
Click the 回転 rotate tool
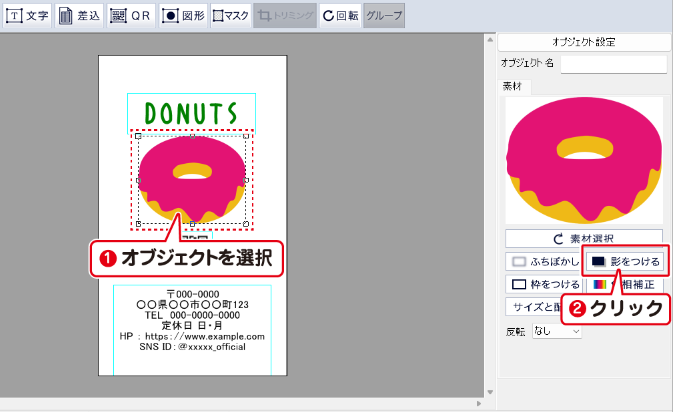pyautogui.click(x=340, y=16)
